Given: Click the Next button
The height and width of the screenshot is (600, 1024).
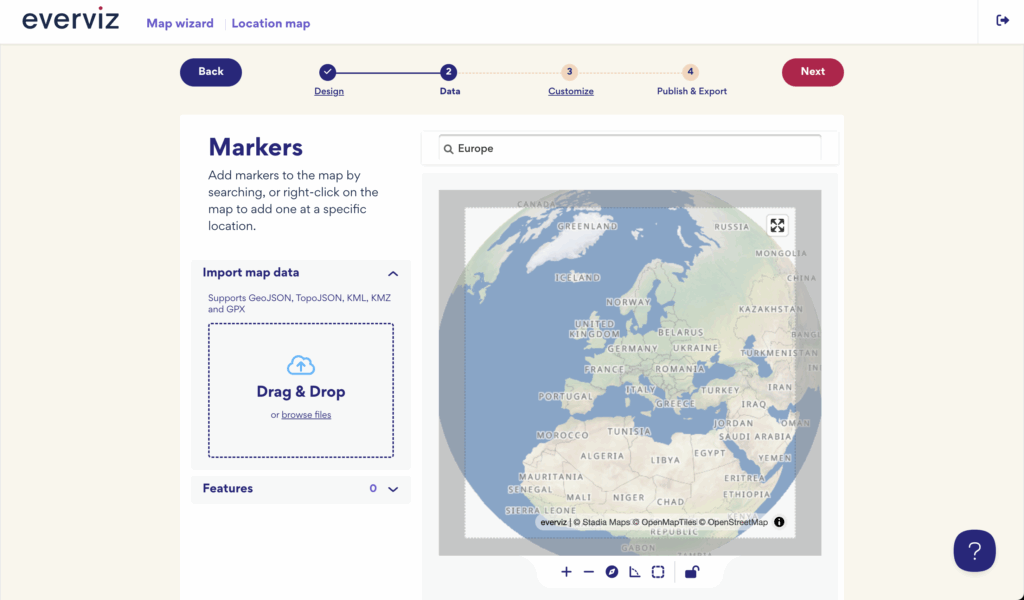Looking at the screenshot, I should coord(812,72).
